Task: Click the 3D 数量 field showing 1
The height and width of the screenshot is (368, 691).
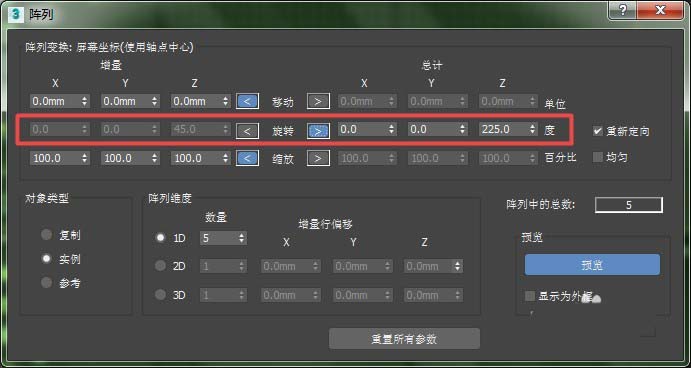Action: point(223,295)
